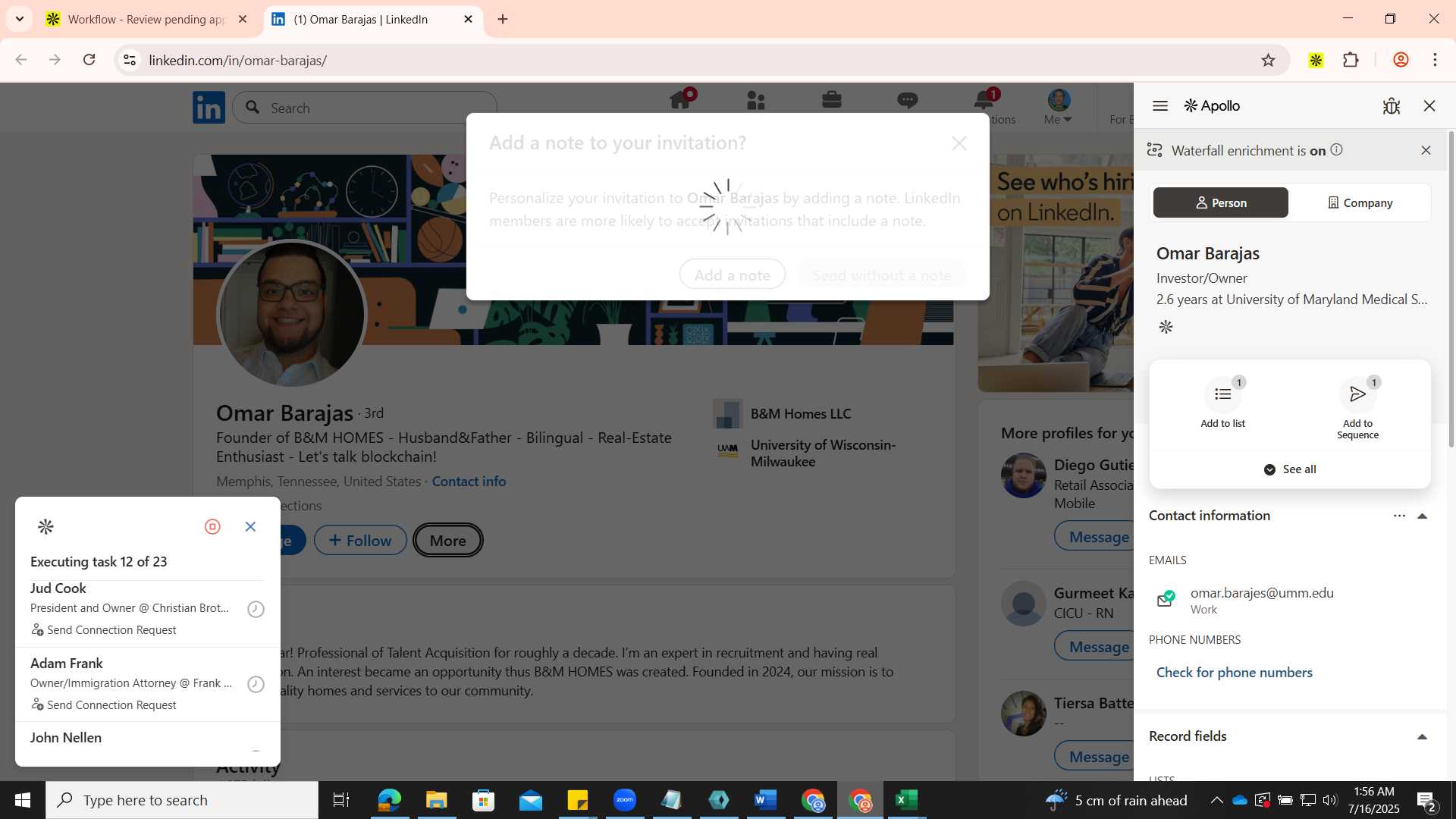Click Check for phone numbers
The height and width of the screenshot is (819, 1456).
point(1234,673)
